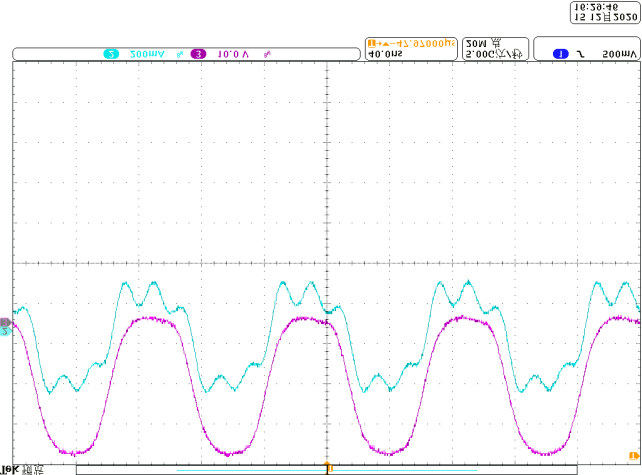642x475 pixels.
Task: Select the channel 3 ground marker on left edge
Action: point(5,322)
